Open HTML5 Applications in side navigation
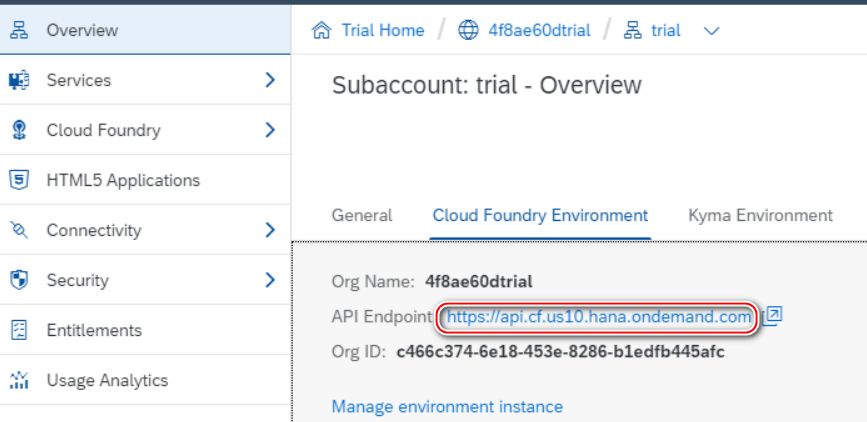867x422 pixels. point(145,180)
